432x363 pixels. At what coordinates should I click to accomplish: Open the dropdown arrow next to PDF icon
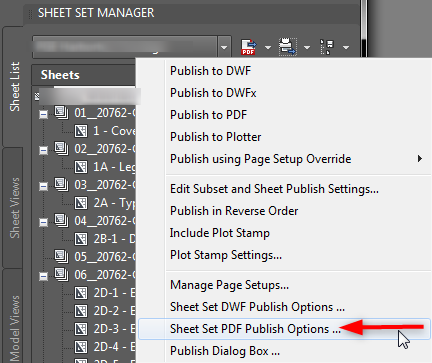point(268,48)
